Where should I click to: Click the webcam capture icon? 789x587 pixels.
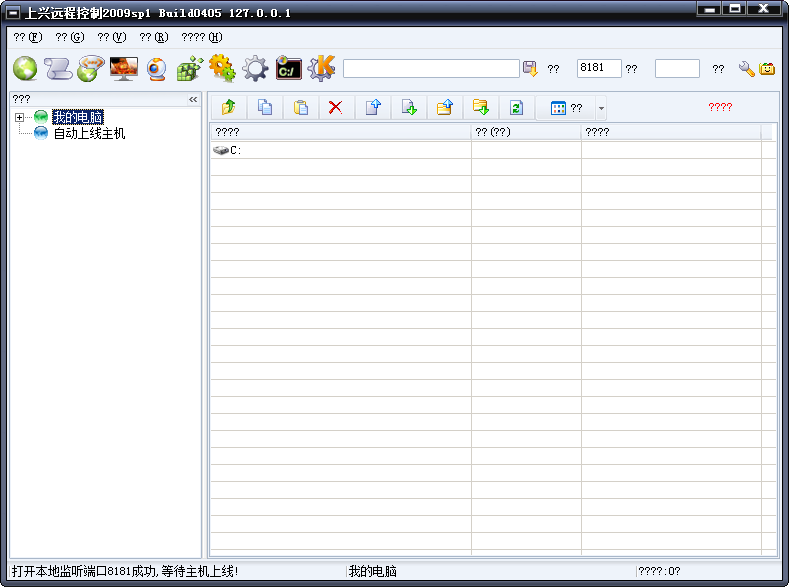tap(156, 68)
